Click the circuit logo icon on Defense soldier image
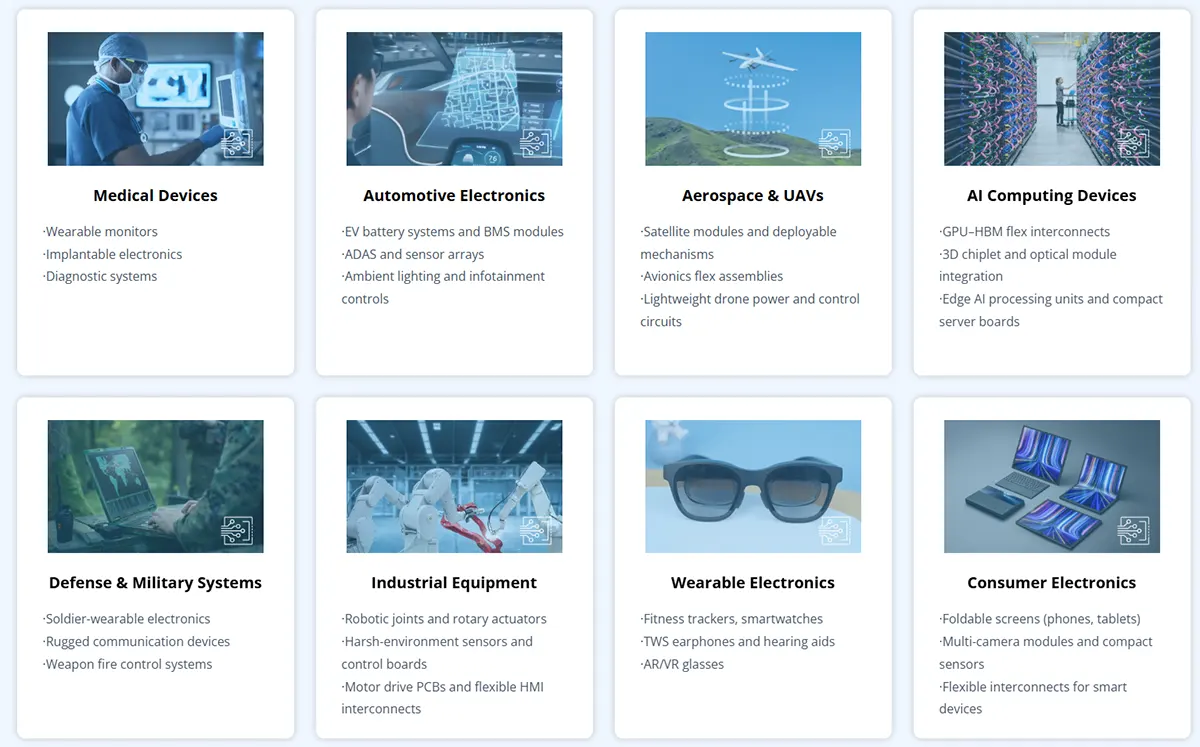This screenshot has width=1200, height=747. pos(237,531)
